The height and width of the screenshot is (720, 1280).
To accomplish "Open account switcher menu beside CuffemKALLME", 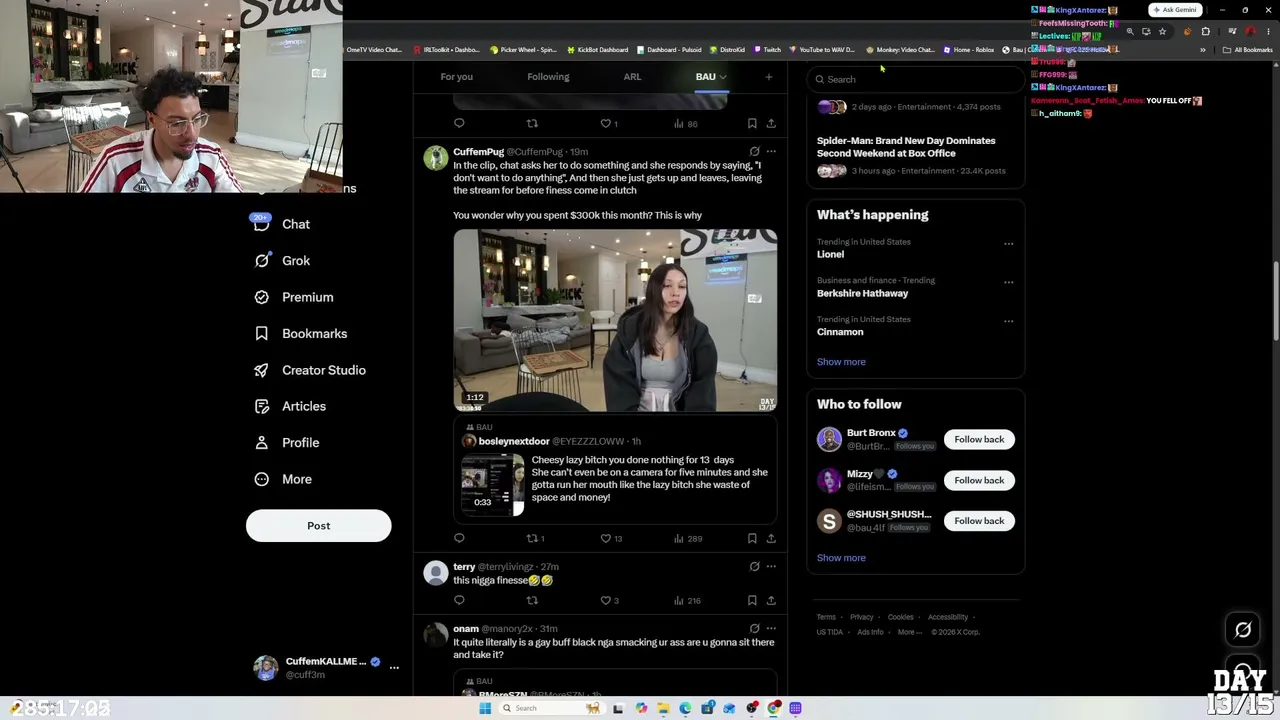I will tap(394, 667).
